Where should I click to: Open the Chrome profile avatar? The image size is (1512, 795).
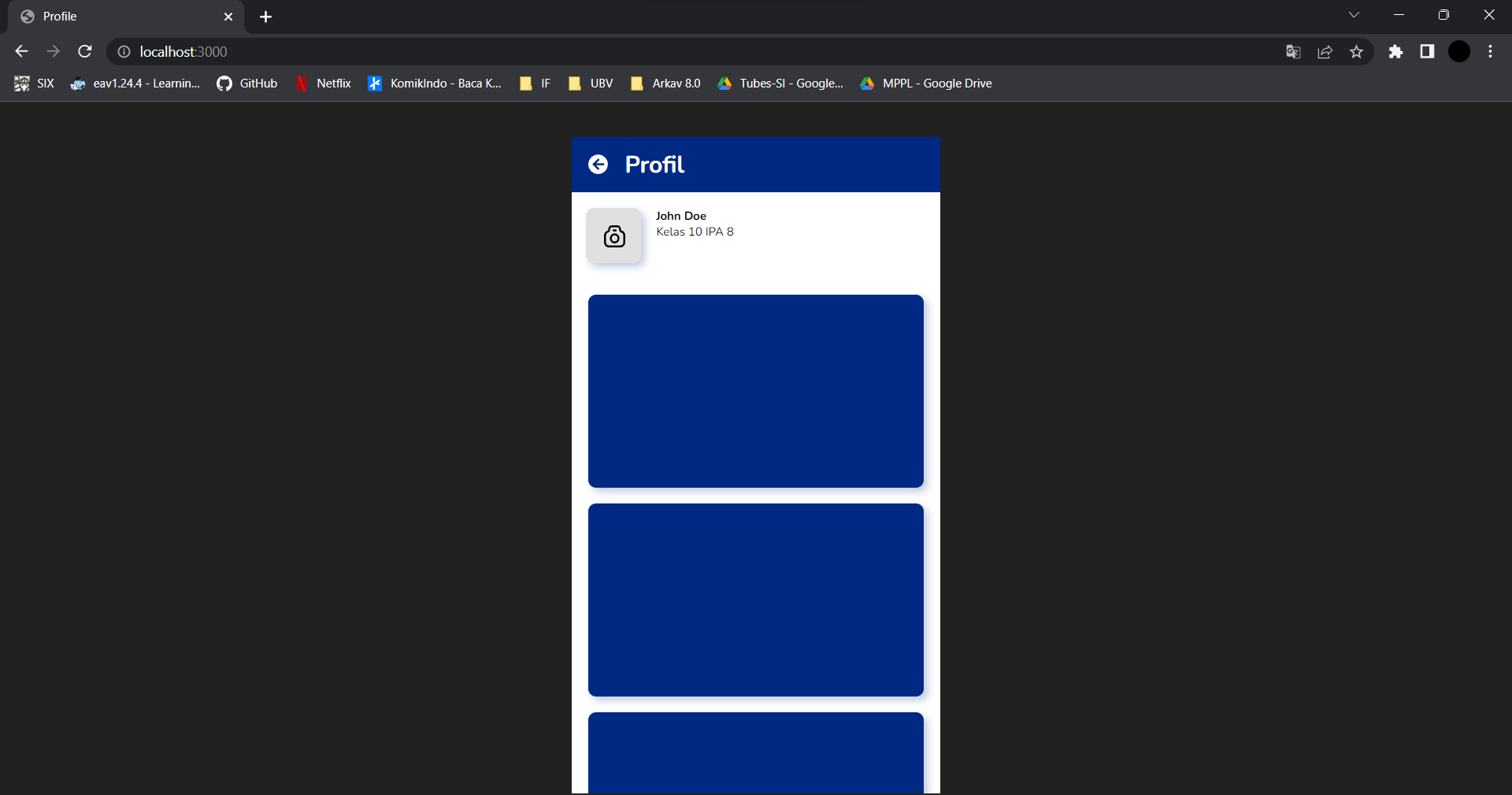(x=1459, y=51)
